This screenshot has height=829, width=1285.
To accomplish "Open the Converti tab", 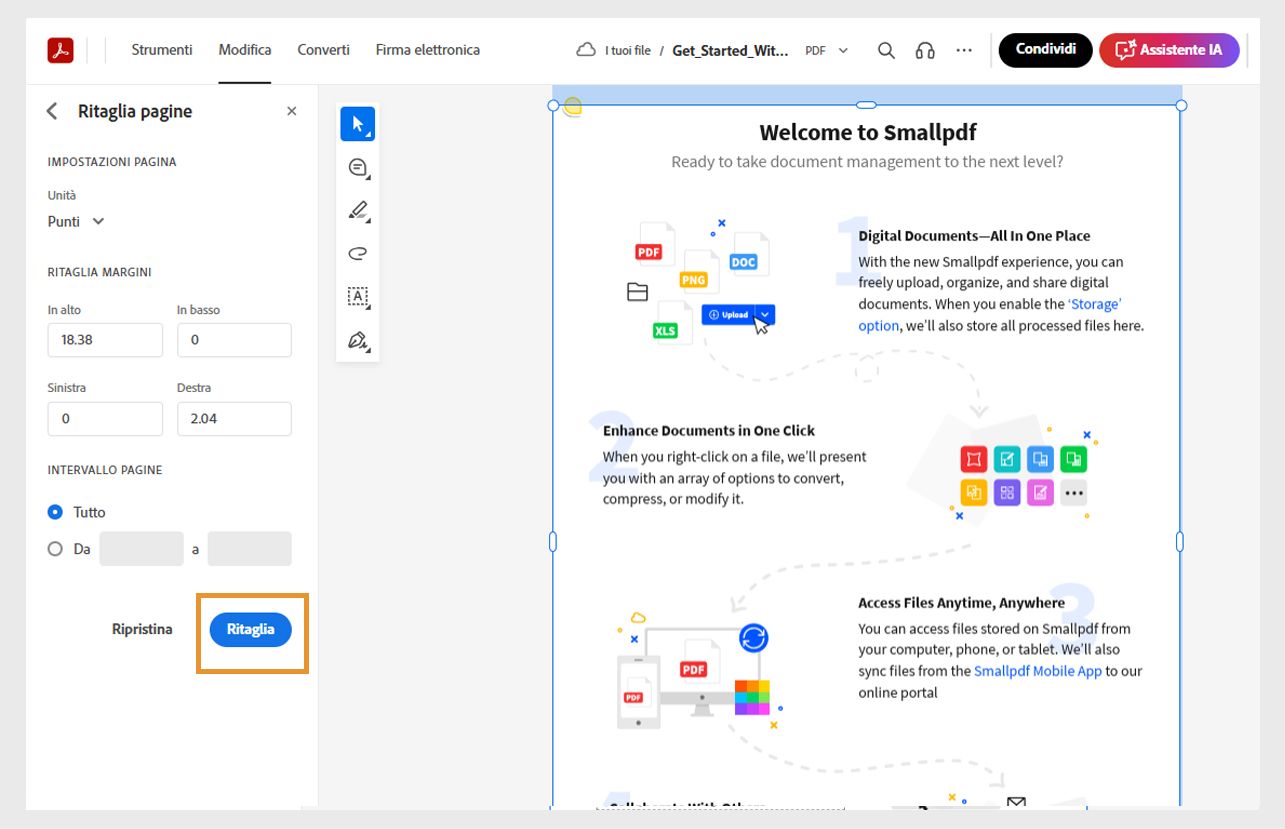I will [x=324, y=50].
